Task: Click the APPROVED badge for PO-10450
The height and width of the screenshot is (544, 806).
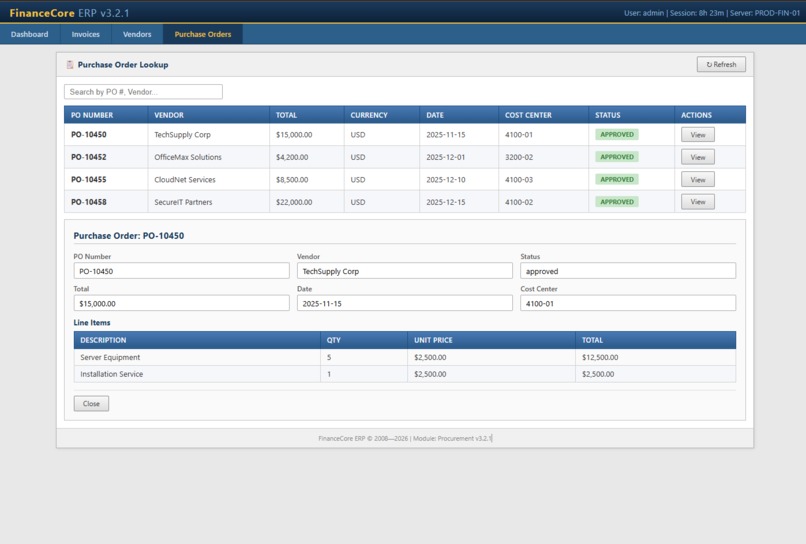Action: [x=617, y=135]
